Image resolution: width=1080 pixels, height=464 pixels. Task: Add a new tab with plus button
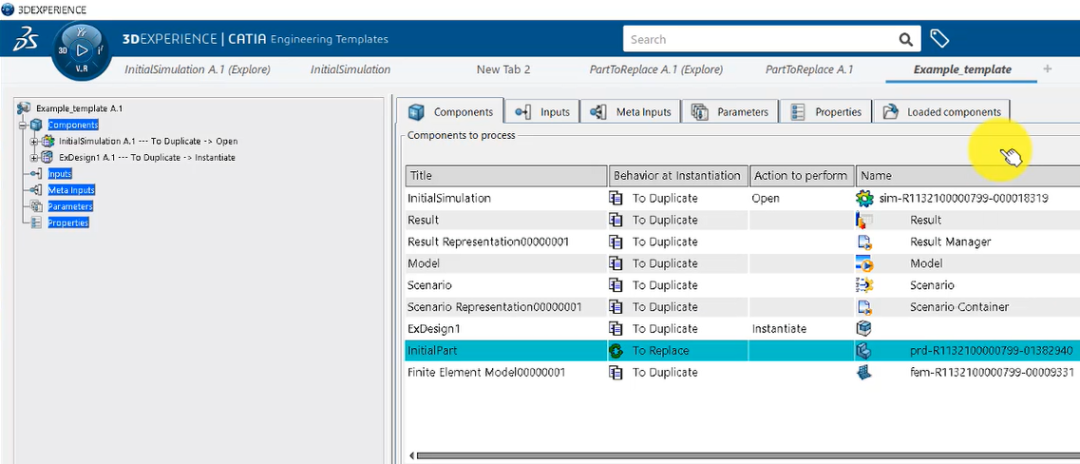click(1047, 69)
